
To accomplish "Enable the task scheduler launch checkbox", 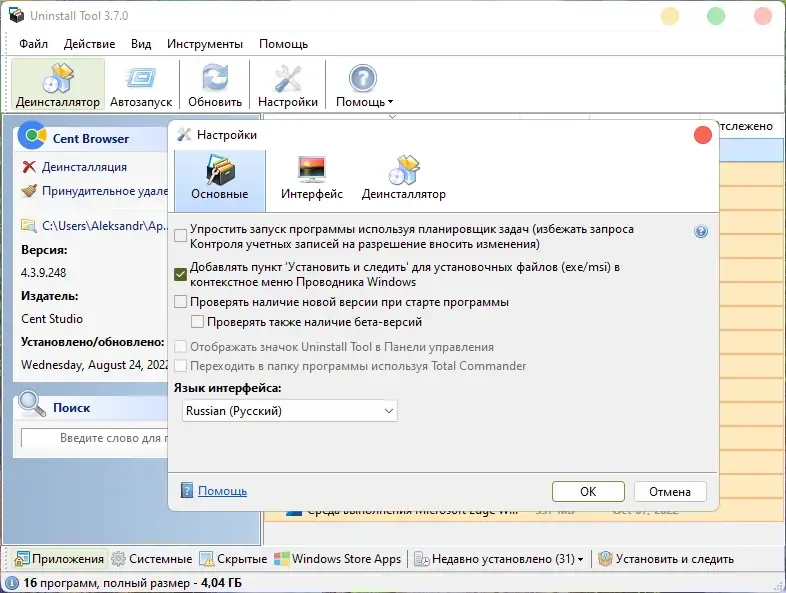I will click(x=180, y=236).
